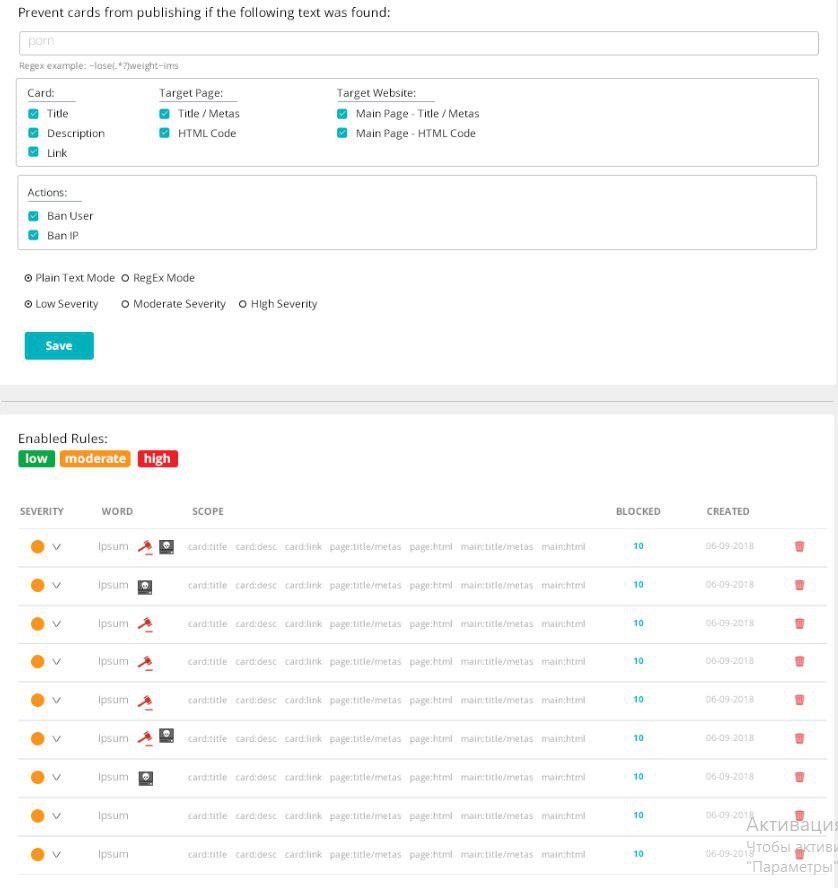Open the fifth rule row severity chevron
This screenshot has width=838, height=888.
[56, 701]
